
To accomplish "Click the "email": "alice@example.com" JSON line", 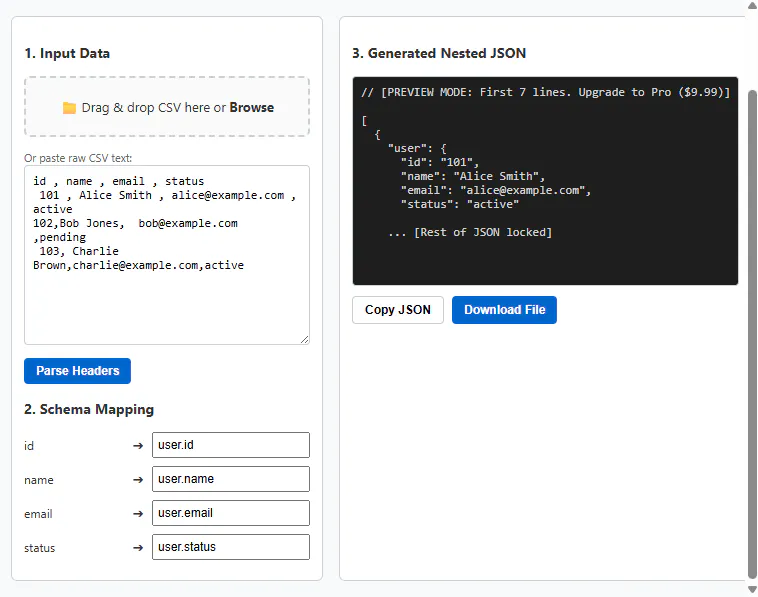I will [x=496, y=190].
